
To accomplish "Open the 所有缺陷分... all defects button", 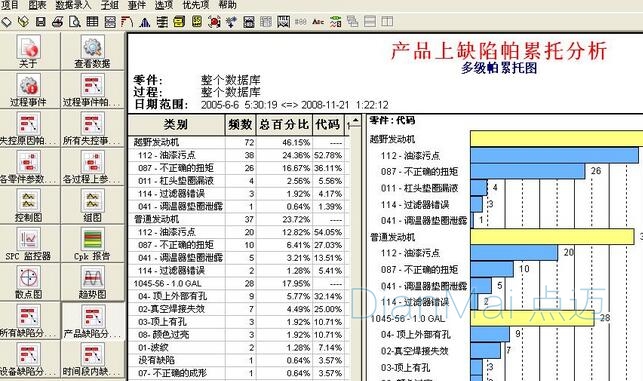I will click(x=29, y=321).
